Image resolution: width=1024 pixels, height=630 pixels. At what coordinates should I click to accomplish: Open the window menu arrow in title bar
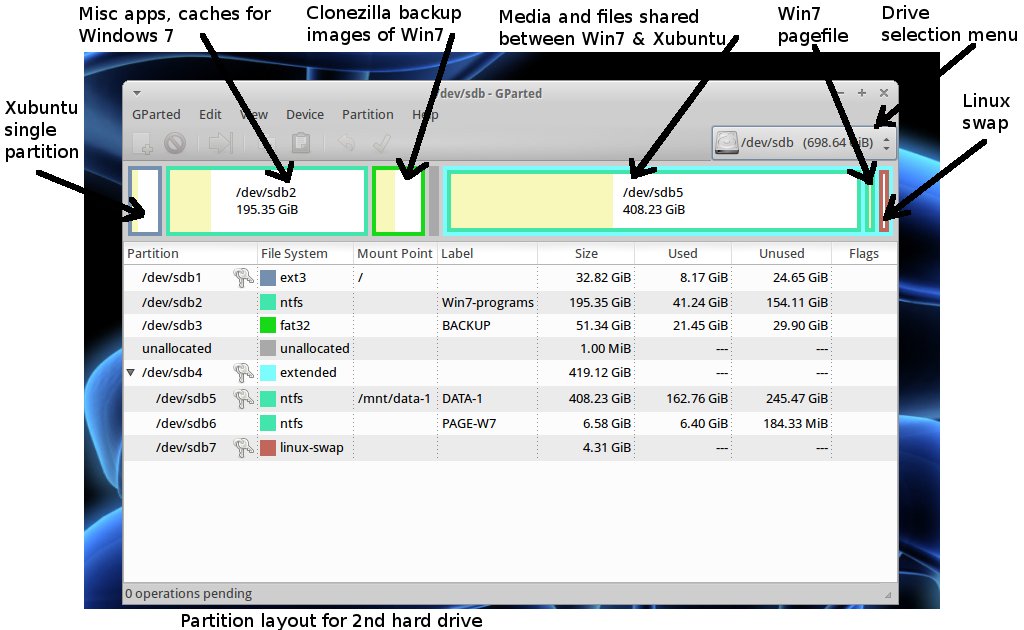click(136, 93)
